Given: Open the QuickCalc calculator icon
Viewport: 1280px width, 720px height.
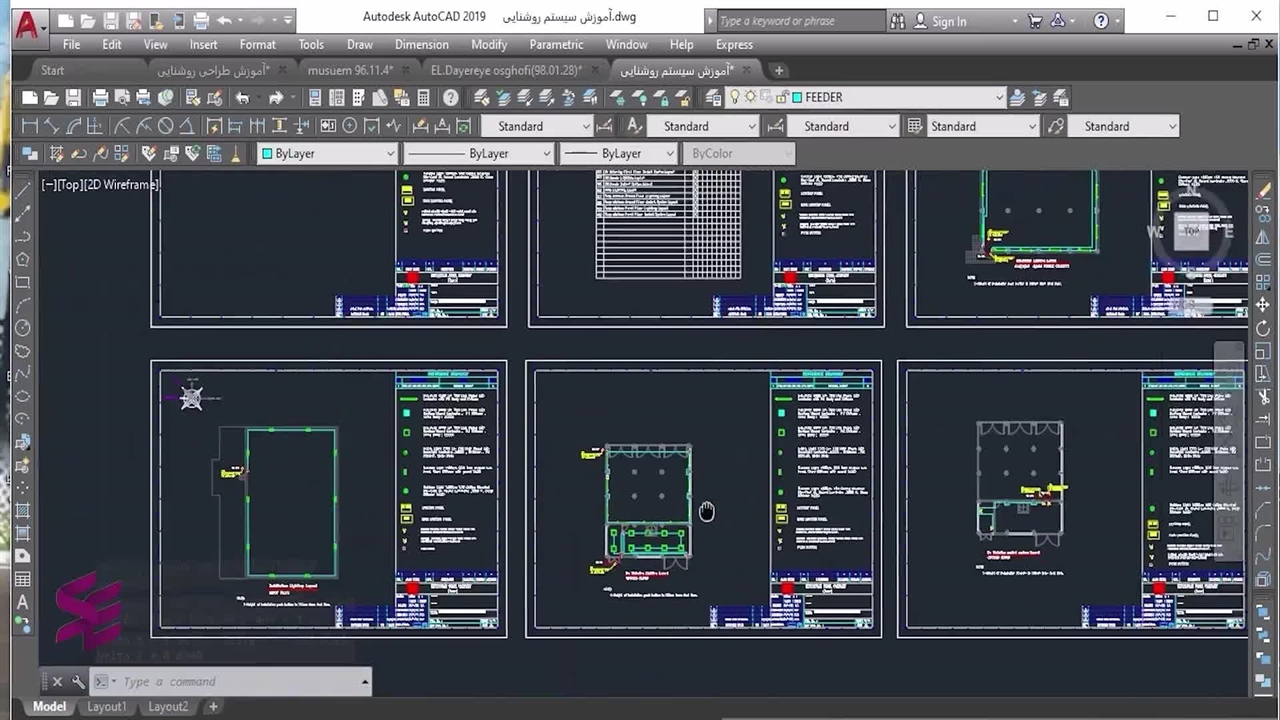Looking at the screenshot, I should pyautogui.click(x=423, y=98).
